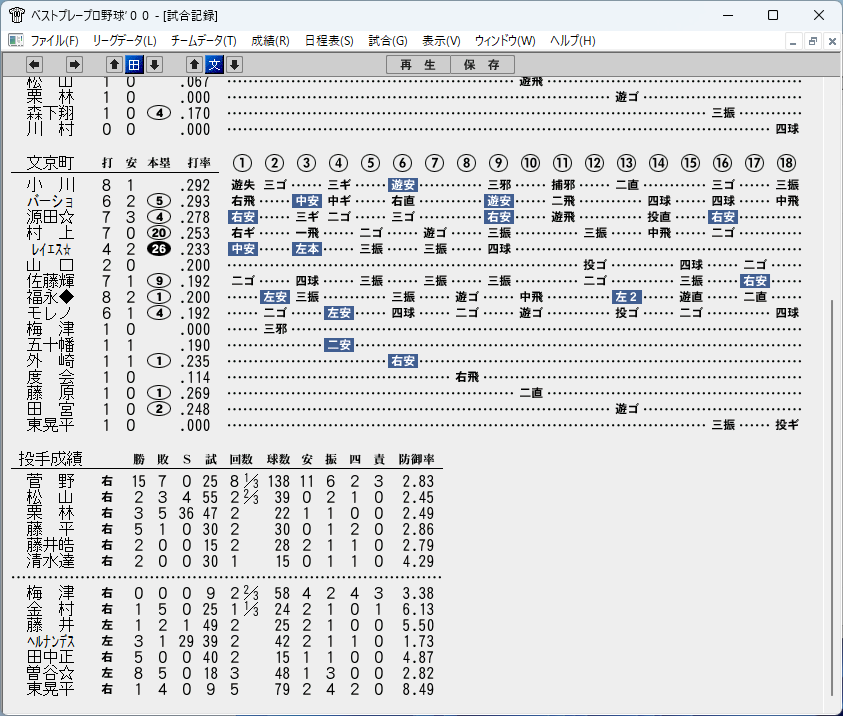
Task: Click the 再生 playback button
Action: click(x=418, y=65)
